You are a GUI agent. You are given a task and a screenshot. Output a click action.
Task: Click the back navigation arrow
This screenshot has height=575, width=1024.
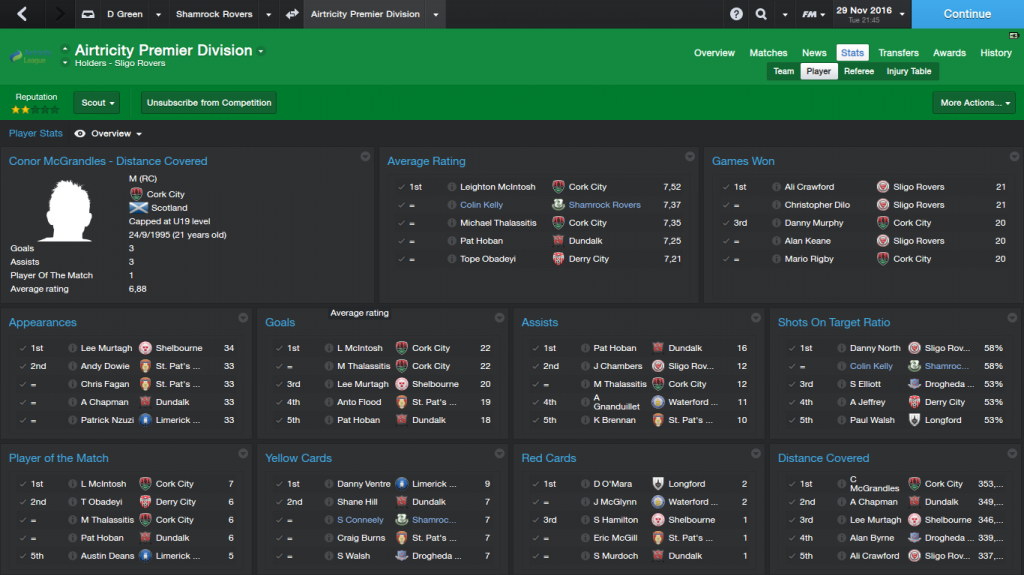coord(22,14)
